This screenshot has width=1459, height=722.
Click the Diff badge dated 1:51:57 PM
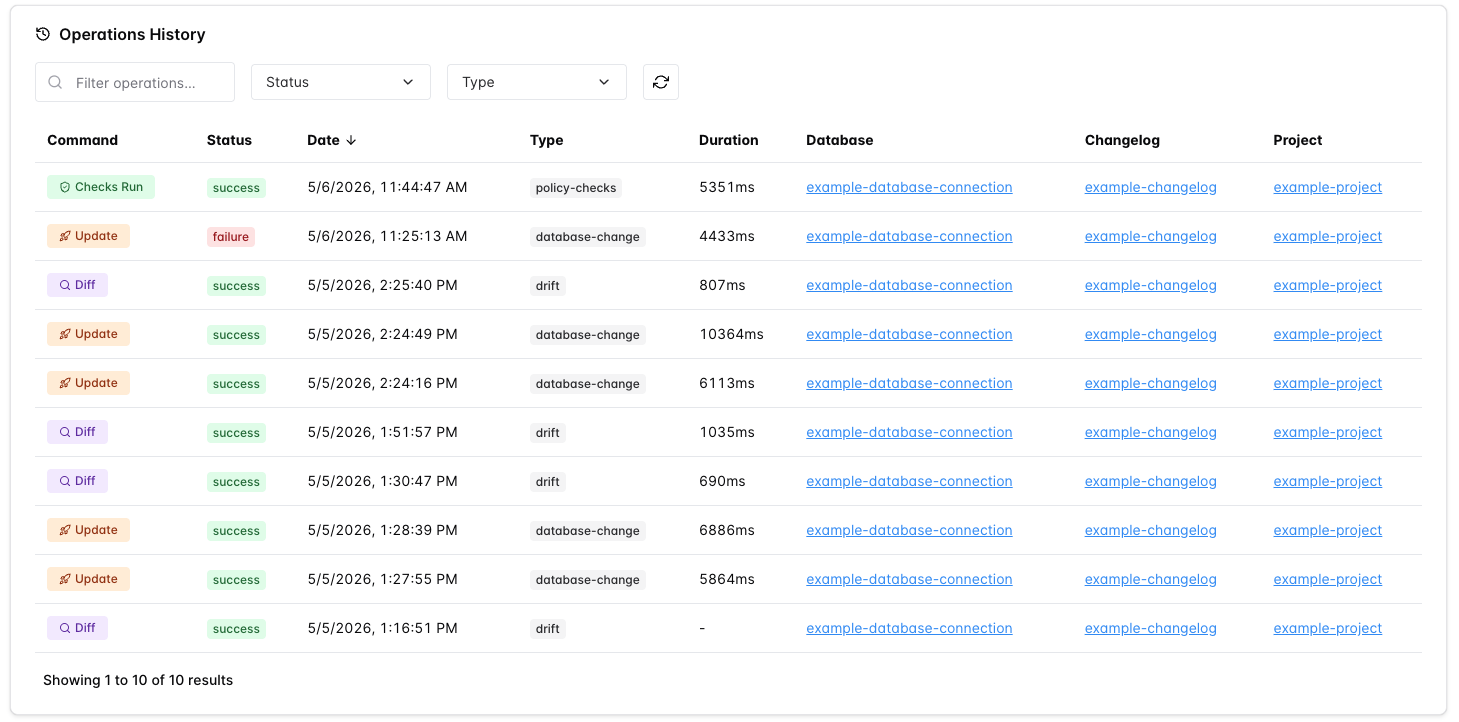77,432
